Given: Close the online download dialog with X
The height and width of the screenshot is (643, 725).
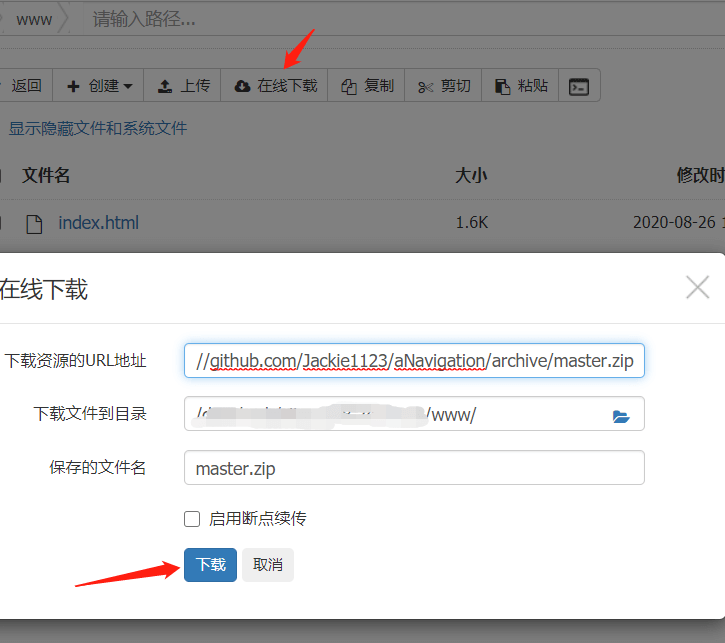Looking at the screenshot, I should pyautogui.click(x=697, y=288).
